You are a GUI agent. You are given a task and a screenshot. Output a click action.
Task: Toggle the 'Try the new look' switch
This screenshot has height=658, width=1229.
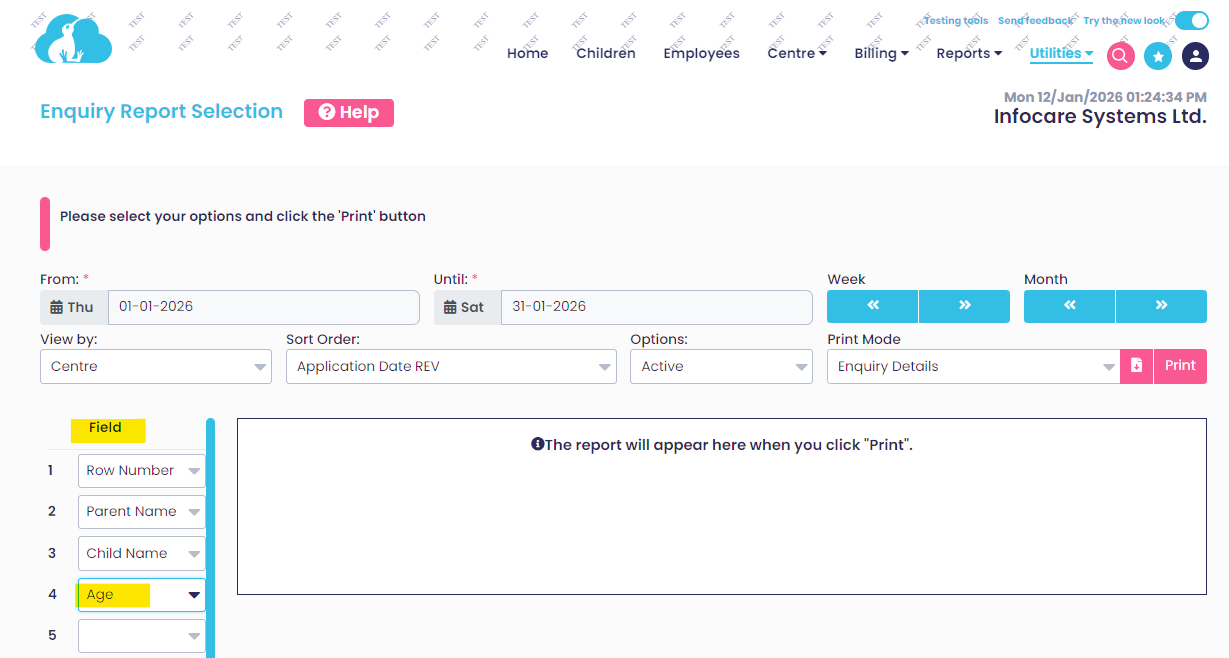point(1192,19)
